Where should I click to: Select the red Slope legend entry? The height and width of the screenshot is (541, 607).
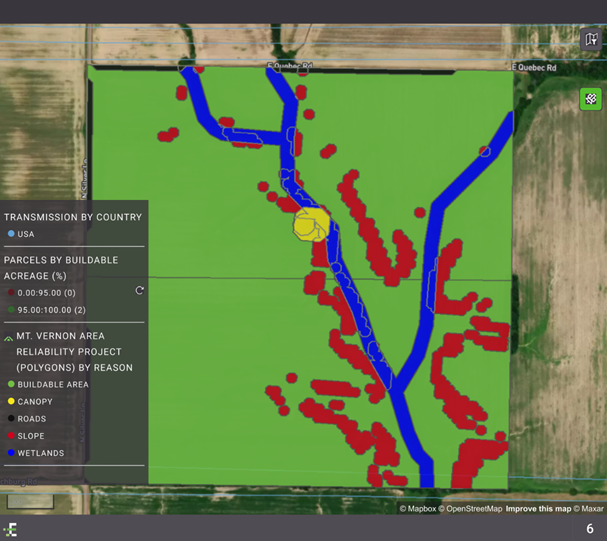(30, 436)
